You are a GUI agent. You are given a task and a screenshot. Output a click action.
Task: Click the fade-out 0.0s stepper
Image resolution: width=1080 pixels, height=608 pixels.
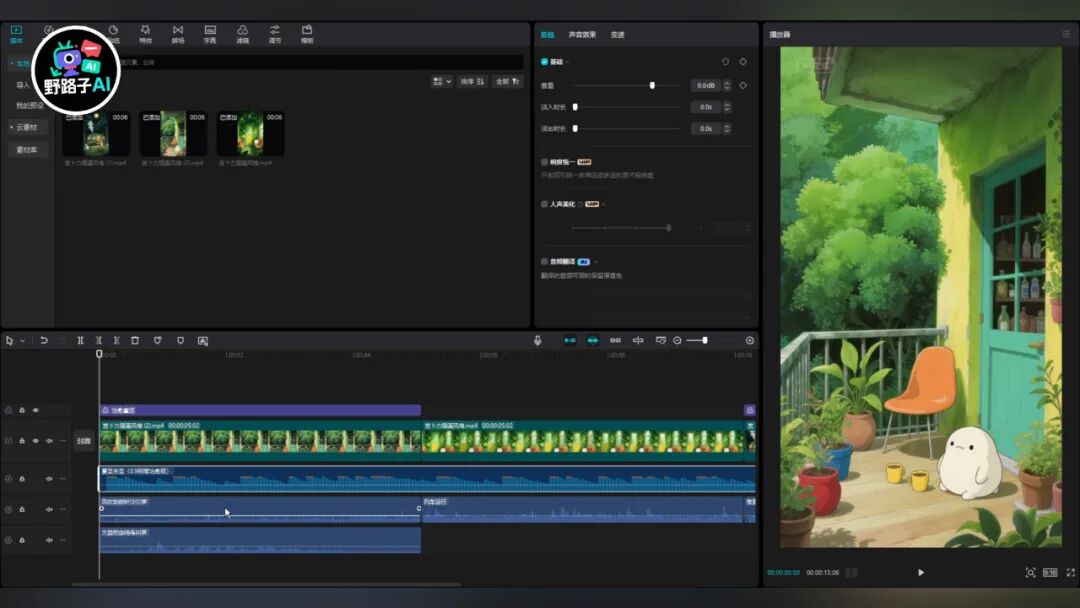point(727,128)
